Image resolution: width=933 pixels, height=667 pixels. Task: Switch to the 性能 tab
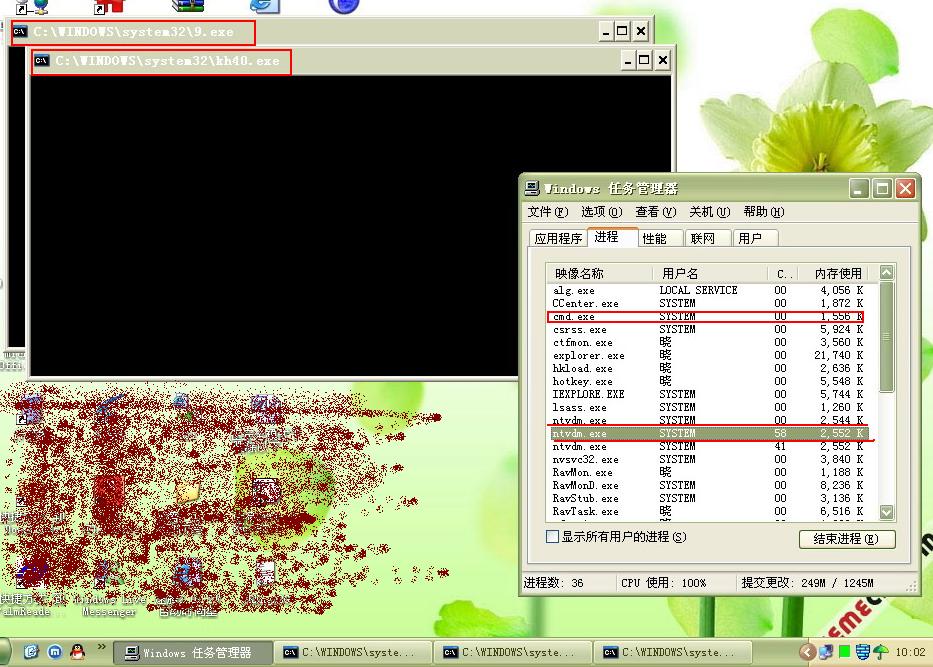[660, 239]
